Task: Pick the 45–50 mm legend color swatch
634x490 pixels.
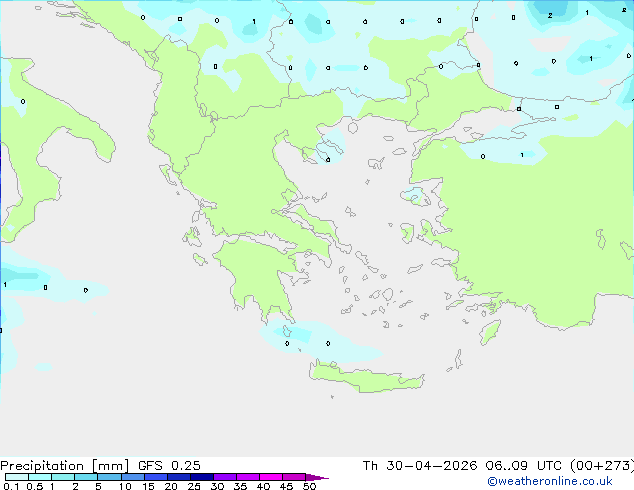Action: [294, 477]
